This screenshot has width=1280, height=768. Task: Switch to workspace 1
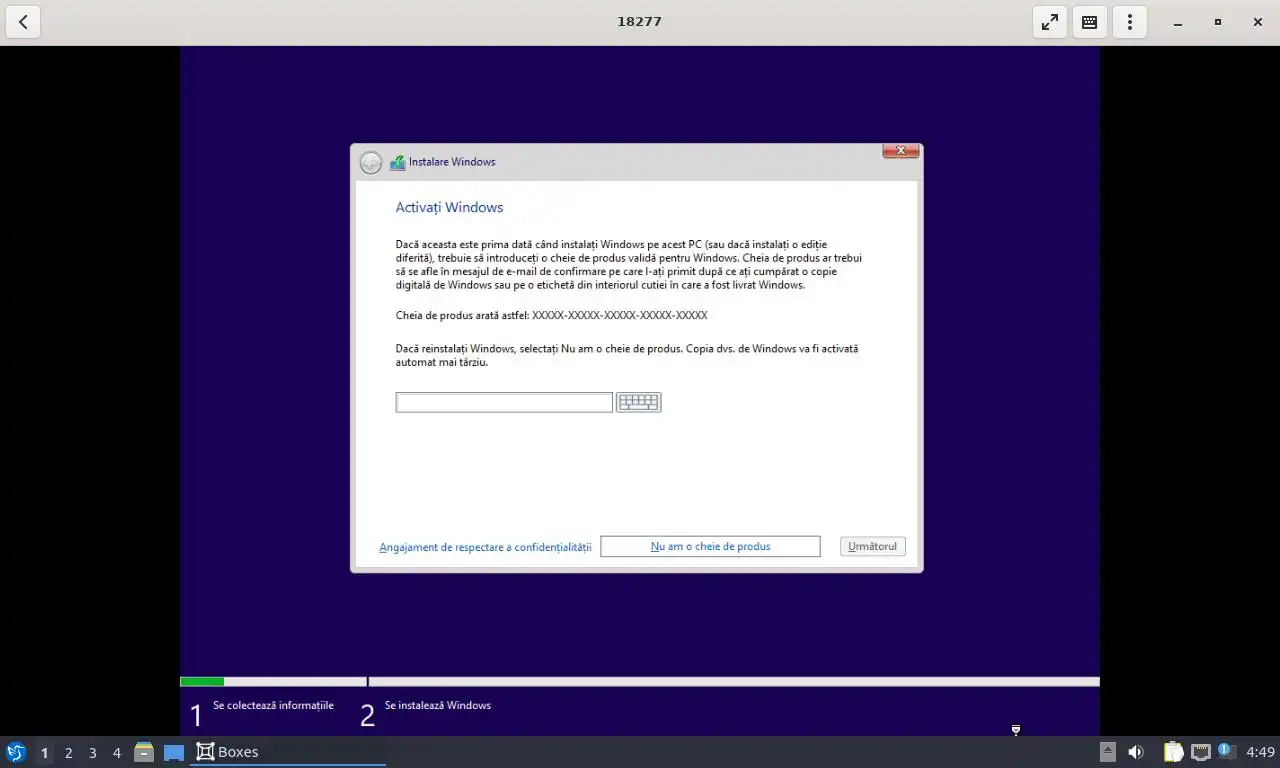[44, 752]
